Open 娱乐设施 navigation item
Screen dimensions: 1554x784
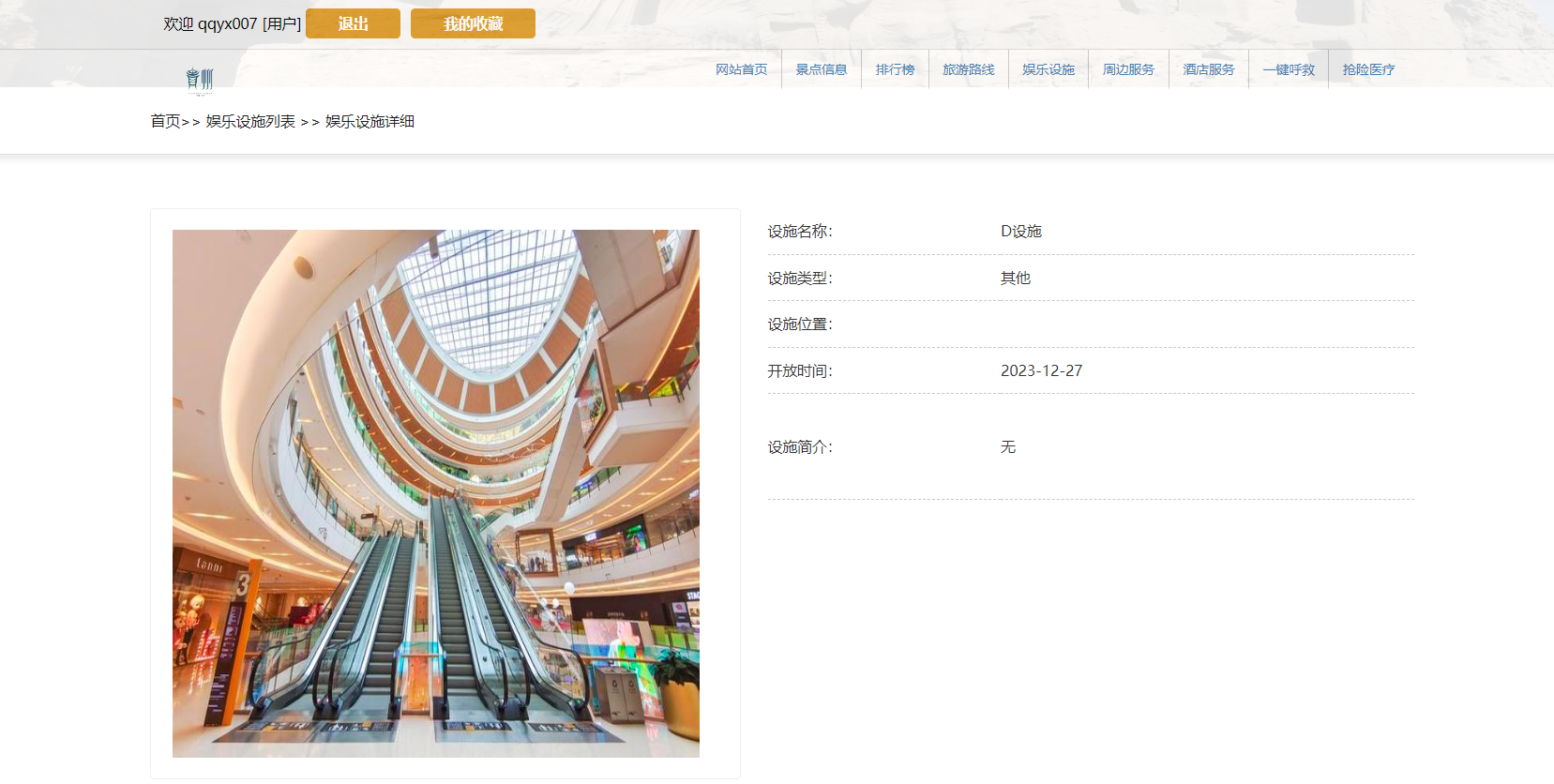pos(1049,69)
